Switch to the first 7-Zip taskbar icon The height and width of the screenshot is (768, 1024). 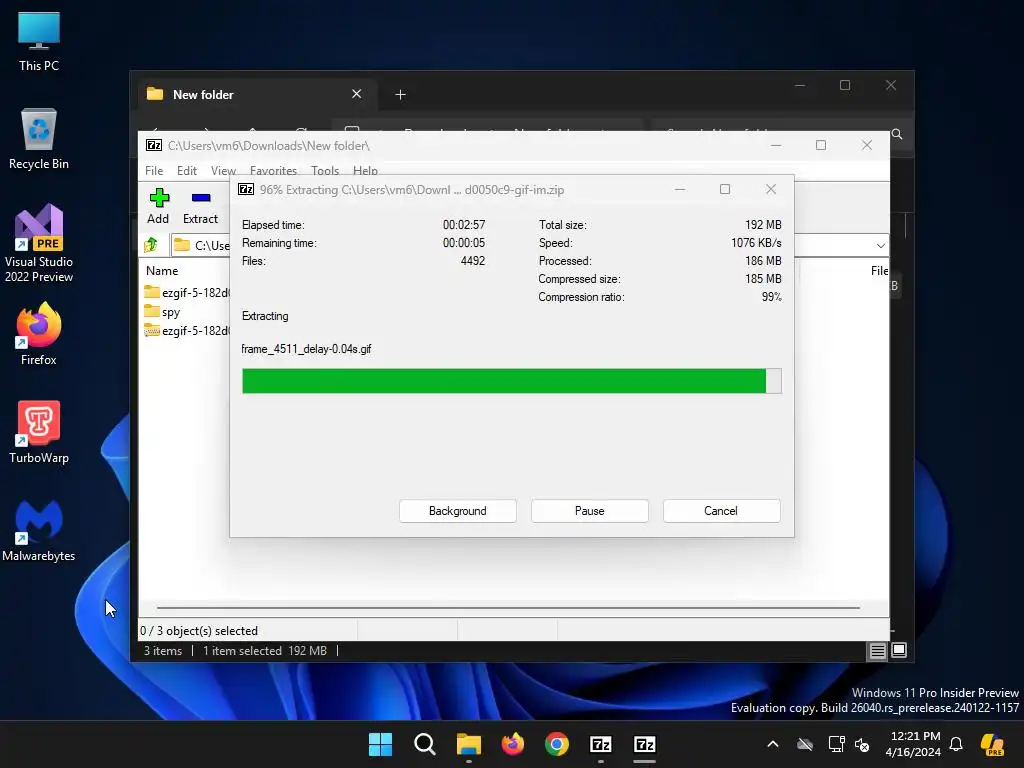pos(600,744)
